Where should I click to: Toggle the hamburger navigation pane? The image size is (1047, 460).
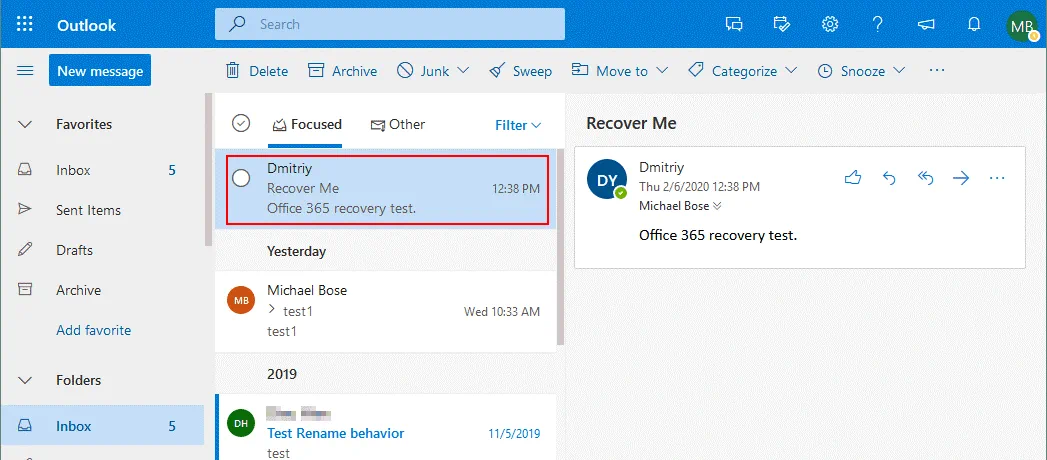[25, 70]
